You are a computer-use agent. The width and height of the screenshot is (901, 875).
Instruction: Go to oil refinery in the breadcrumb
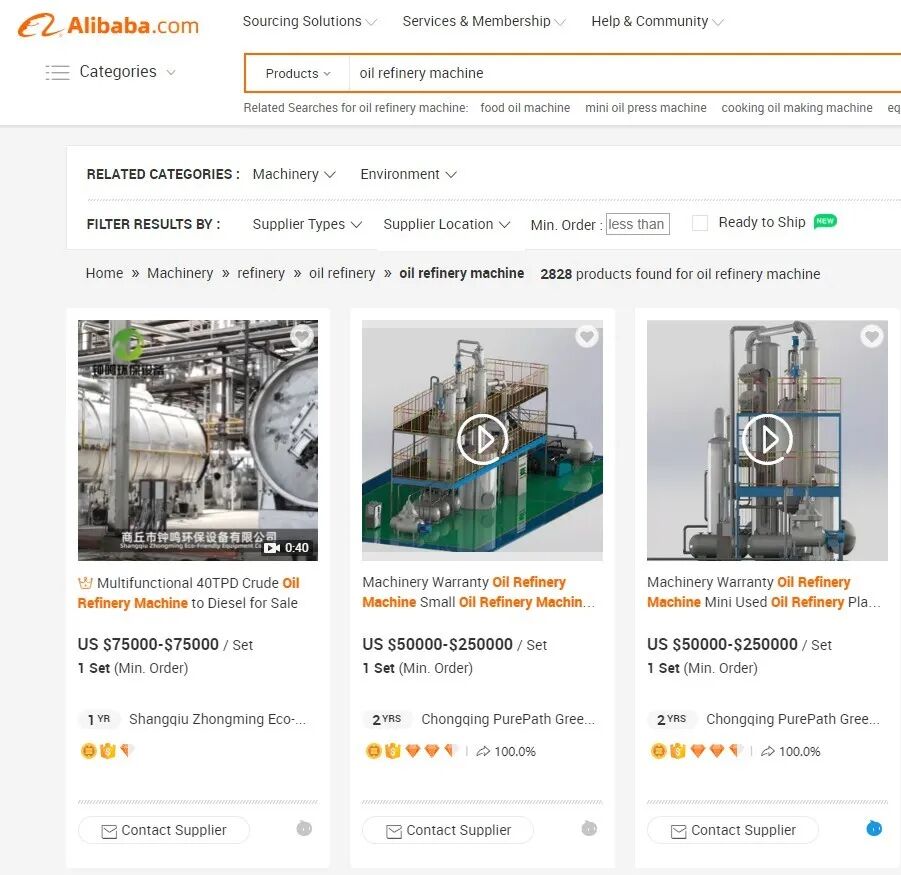[342, 273]
